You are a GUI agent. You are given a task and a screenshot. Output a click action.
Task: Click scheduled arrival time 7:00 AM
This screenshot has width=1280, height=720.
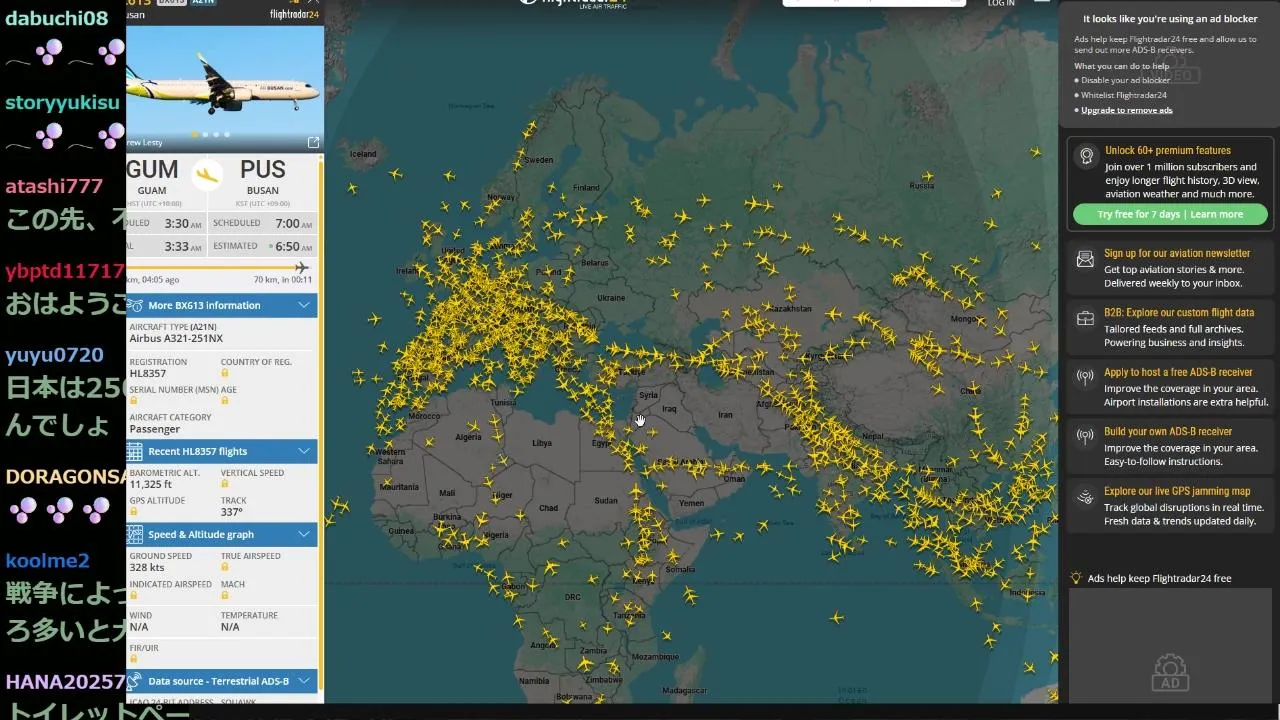293,223
